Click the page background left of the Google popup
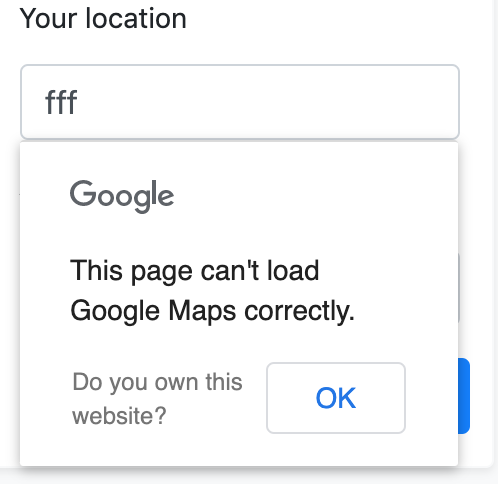This screenshot has height=484, width=498. coord(9,300)
